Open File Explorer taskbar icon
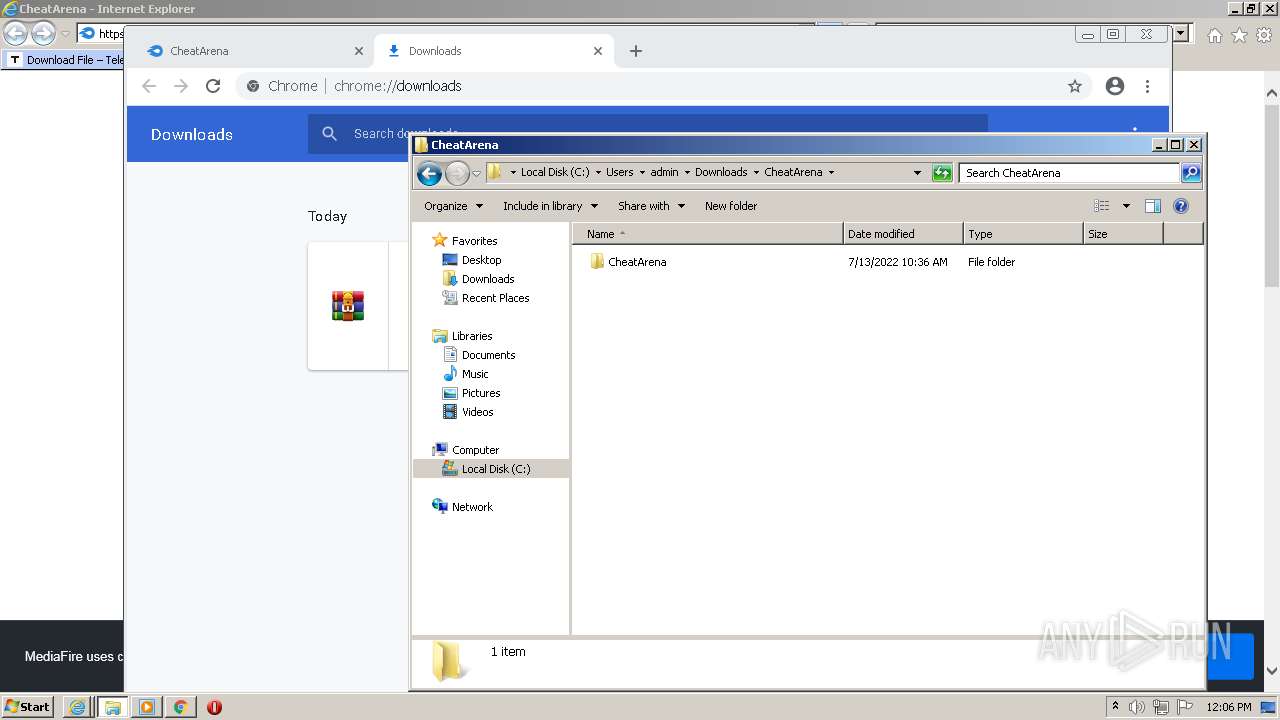Screen dimensions: 1280x720 (x=112, y=707)
